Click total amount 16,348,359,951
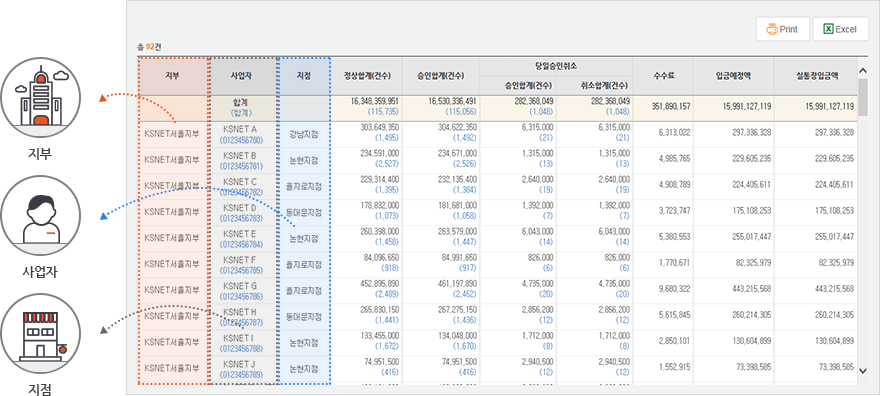 374,102
